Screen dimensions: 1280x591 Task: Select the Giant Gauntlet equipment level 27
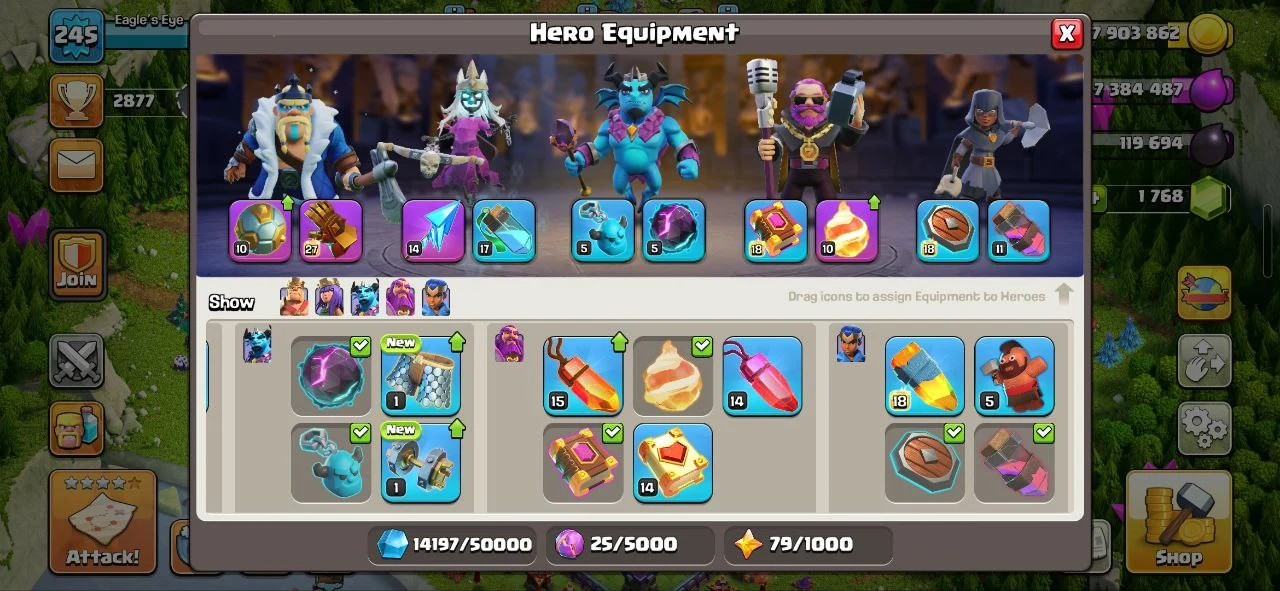[331, 231]
